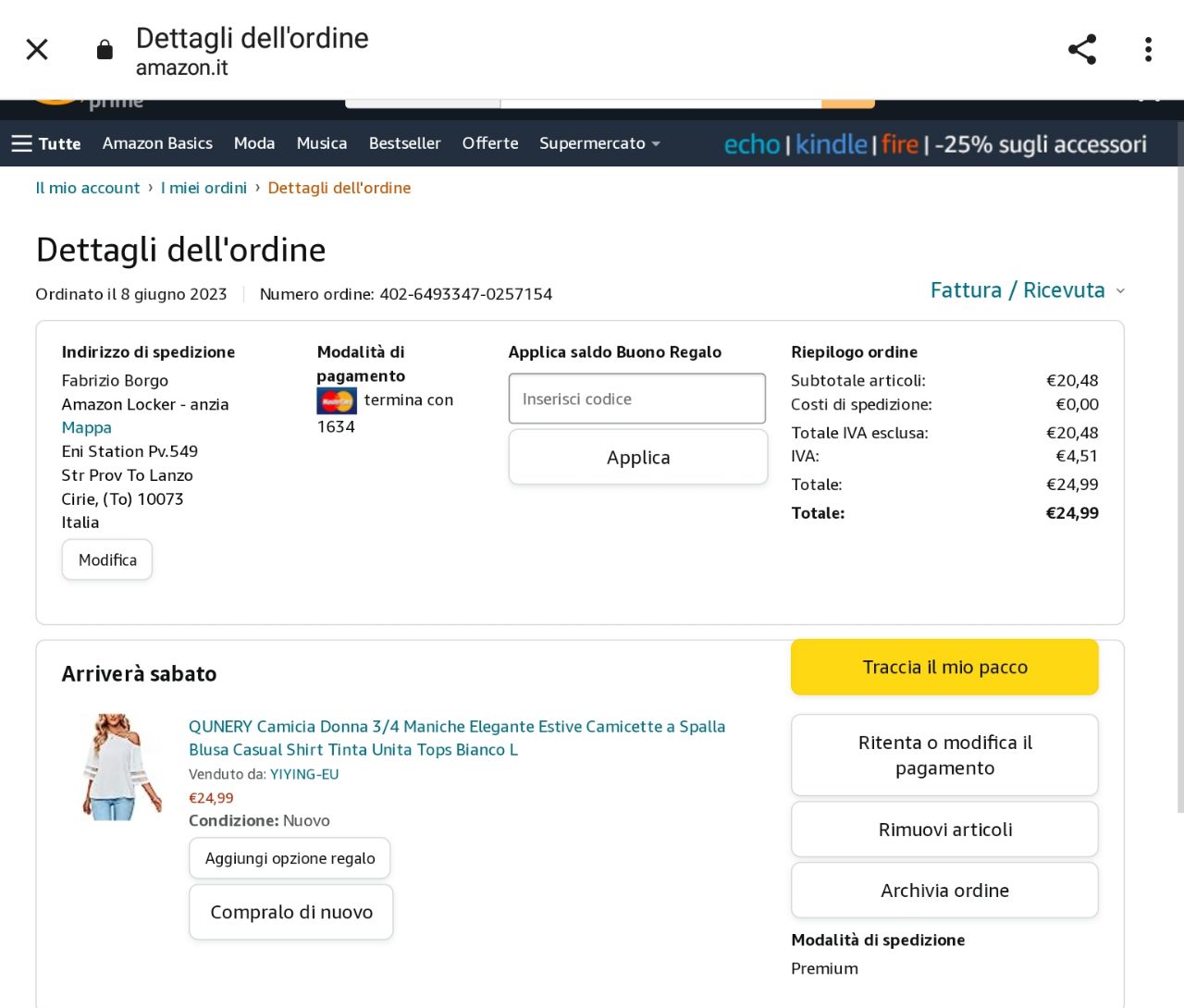Click the Inserisci codice input field

tap(636, 399)
